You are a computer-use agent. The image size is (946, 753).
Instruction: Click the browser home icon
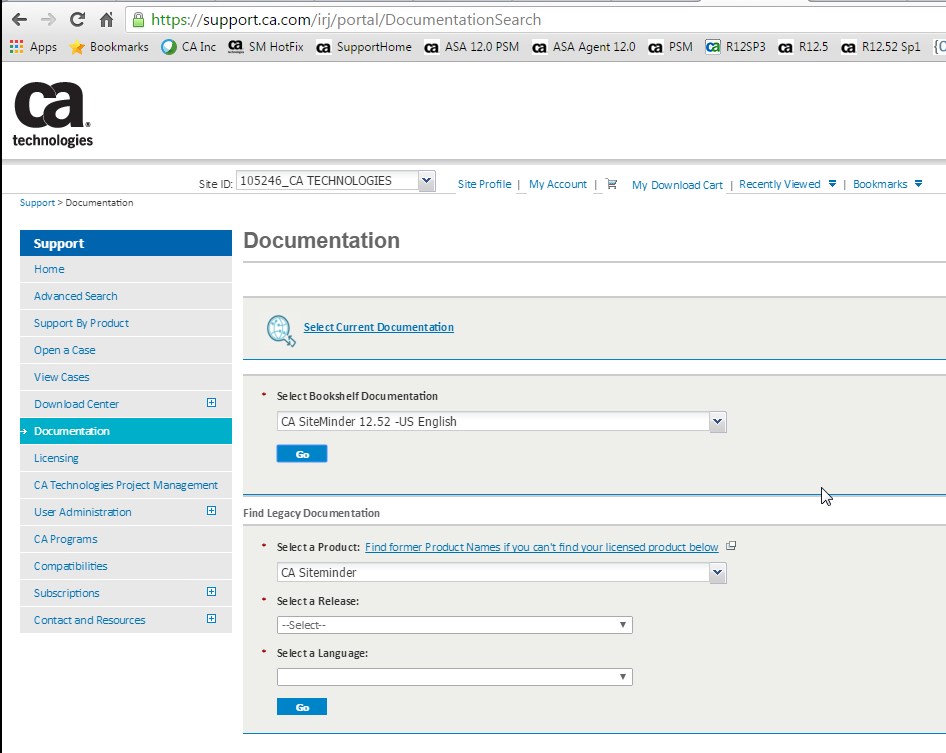point(107,19)
